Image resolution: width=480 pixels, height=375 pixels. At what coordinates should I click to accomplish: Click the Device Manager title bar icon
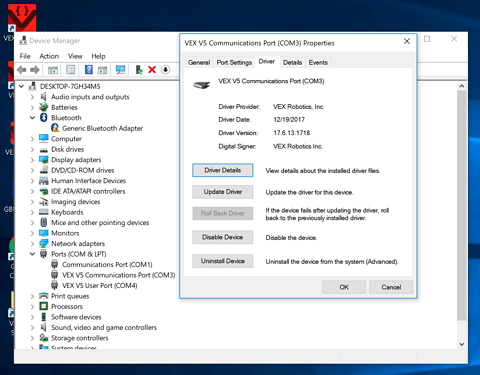pyautogui.click(x=23, y=41)
